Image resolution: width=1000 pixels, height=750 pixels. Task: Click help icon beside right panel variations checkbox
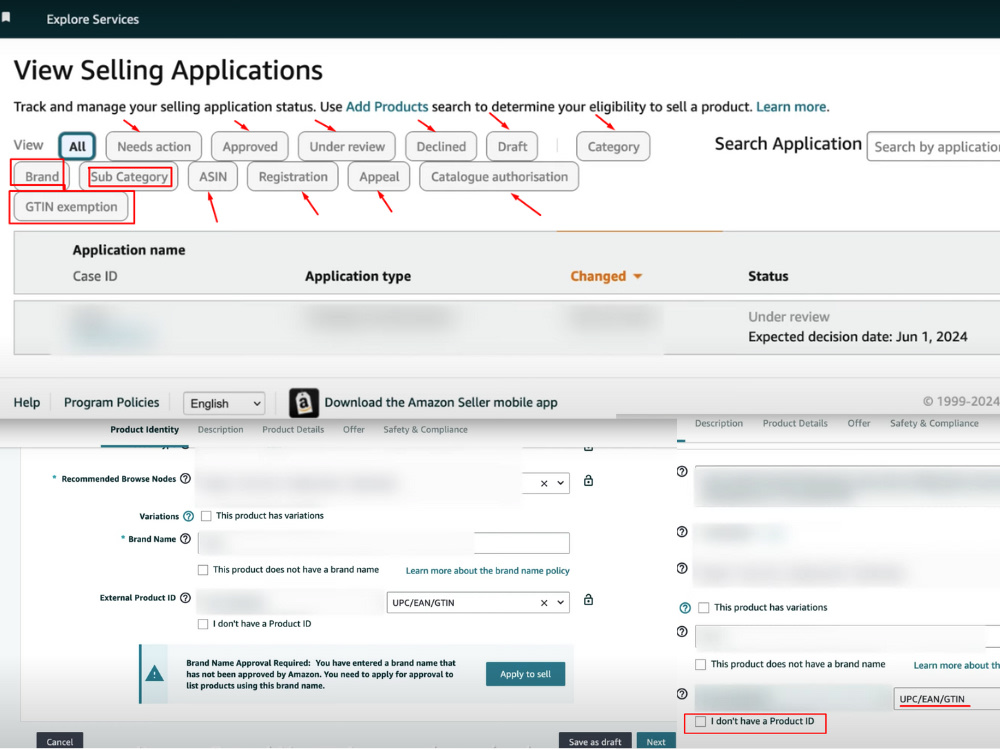tap(685, 608)
